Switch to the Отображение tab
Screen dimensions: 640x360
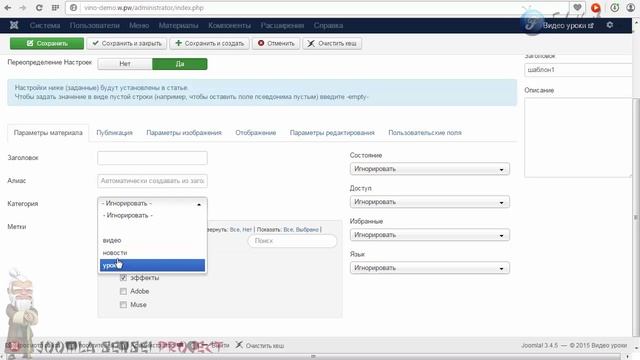pyautogui.click(x=256, y=133)
